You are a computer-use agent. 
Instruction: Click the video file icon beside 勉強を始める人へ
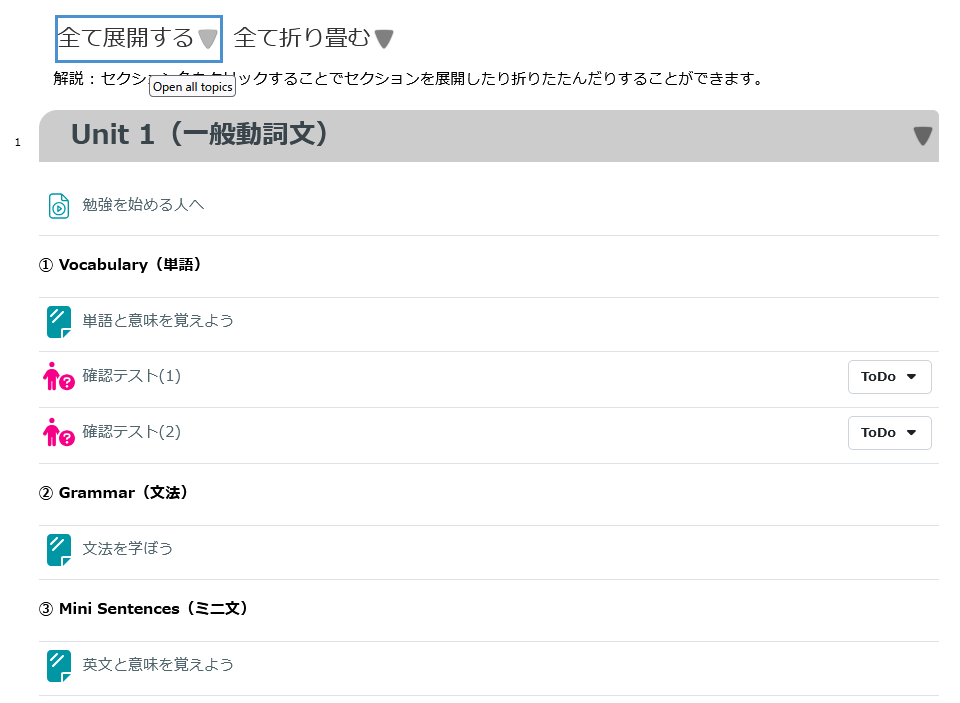[x=59, y=206]
